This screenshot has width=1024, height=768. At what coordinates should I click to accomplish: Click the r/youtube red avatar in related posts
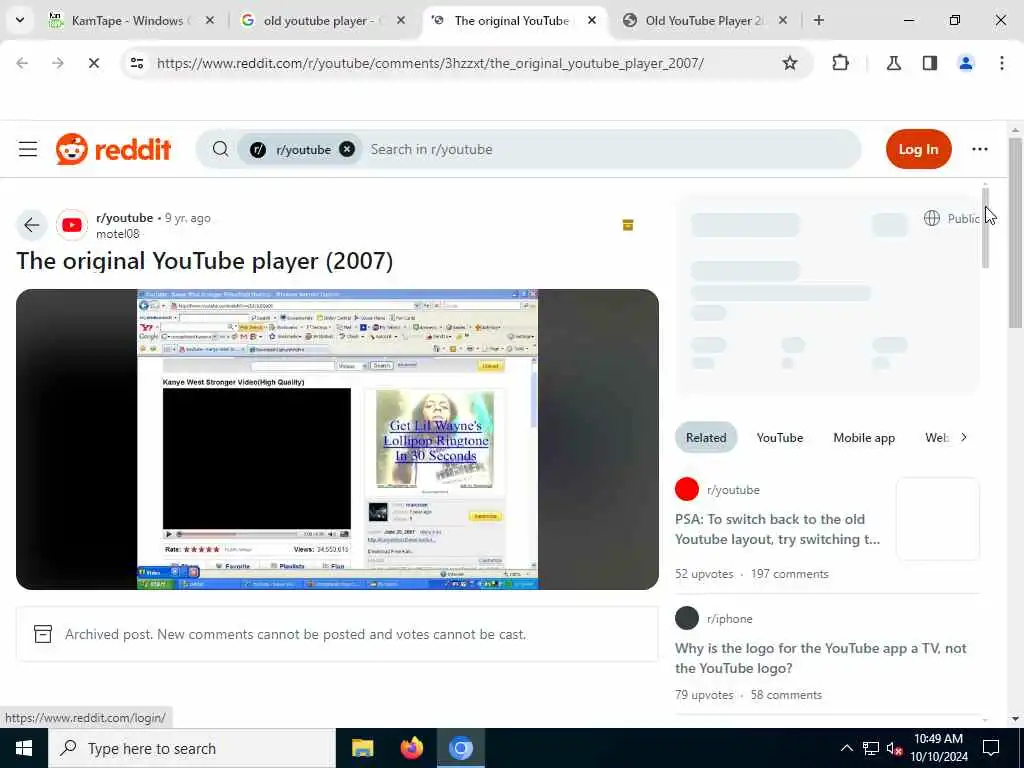(687, 489)
